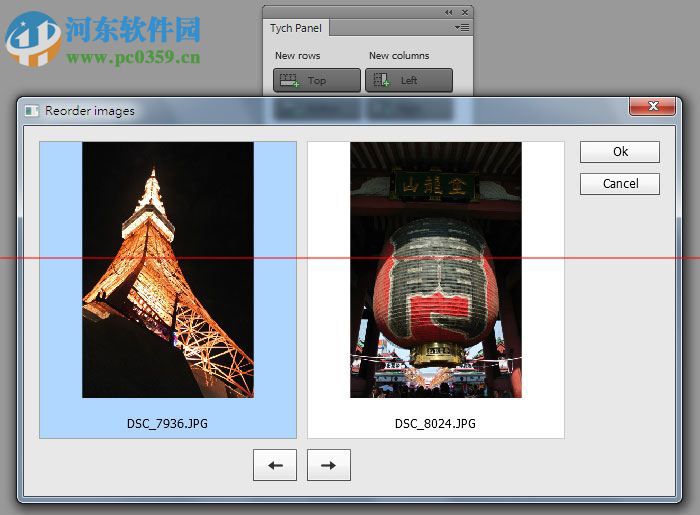Viewport: 700px width, 515px height.
Task: Click the Reorder images dialog title icon
Action: pos(32,111)
